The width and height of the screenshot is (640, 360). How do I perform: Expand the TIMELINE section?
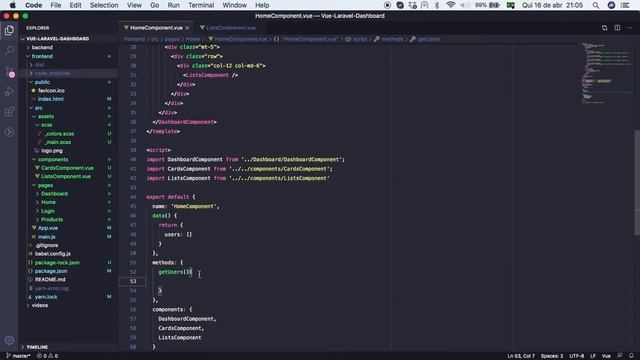click(x=37, y=347)
